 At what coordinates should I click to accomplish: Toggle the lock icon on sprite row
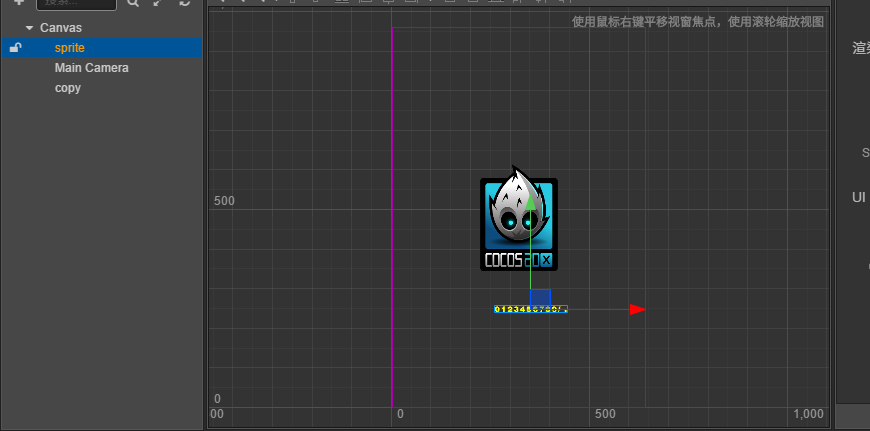[x=16, y=48]
